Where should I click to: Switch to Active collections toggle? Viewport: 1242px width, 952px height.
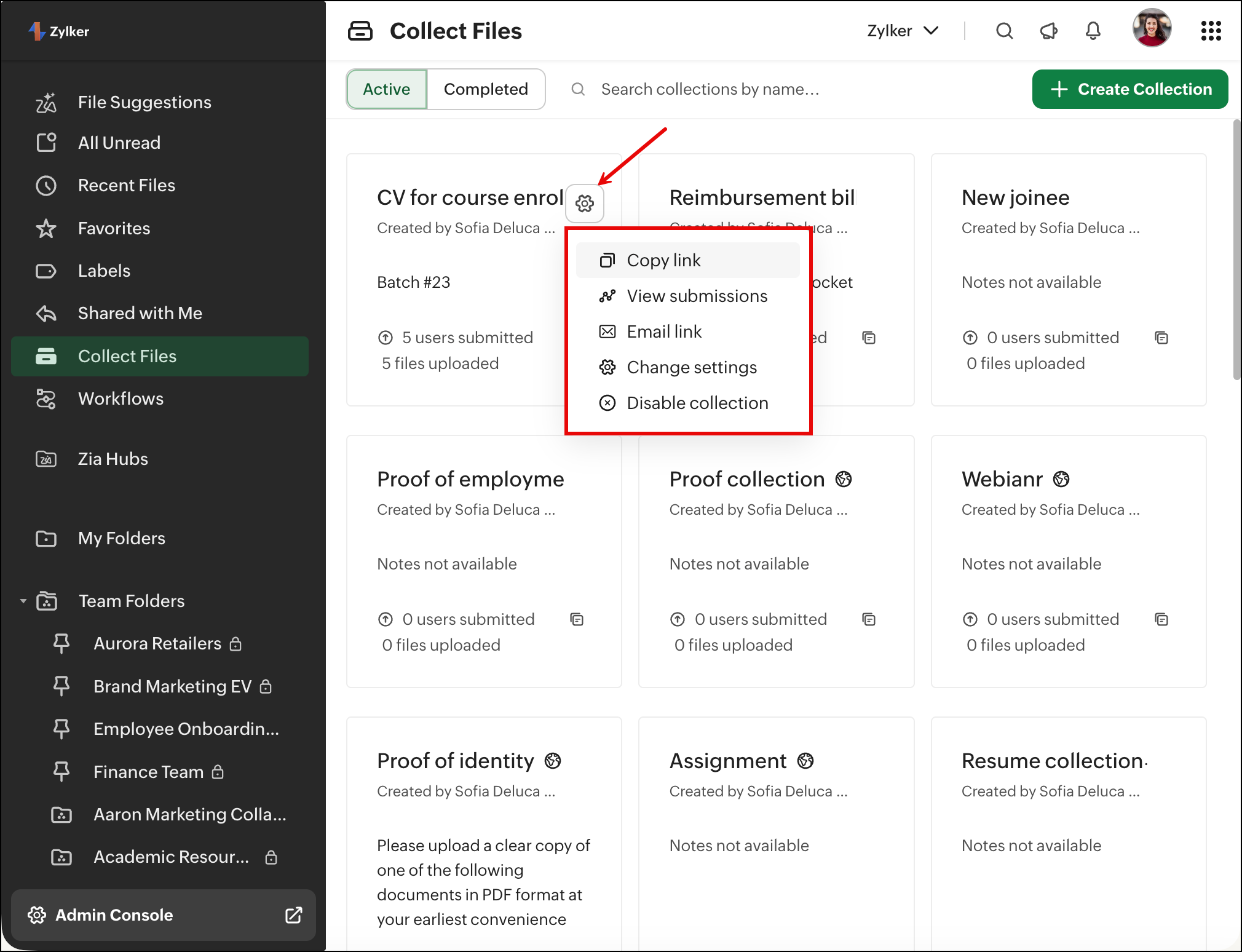(386, 89)
